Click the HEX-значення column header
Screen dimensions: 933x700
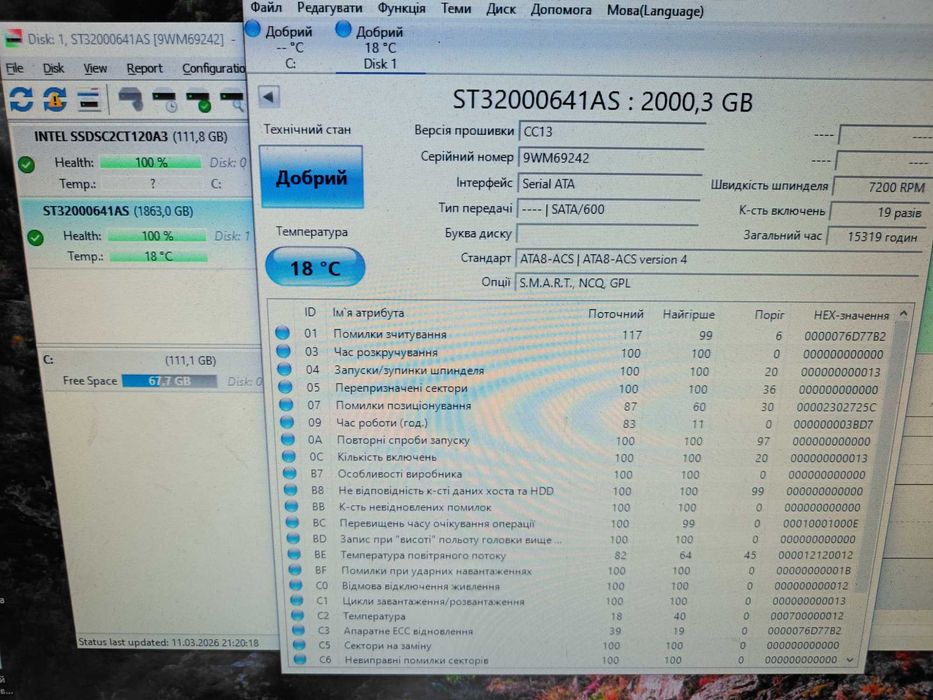coord(851,315)
